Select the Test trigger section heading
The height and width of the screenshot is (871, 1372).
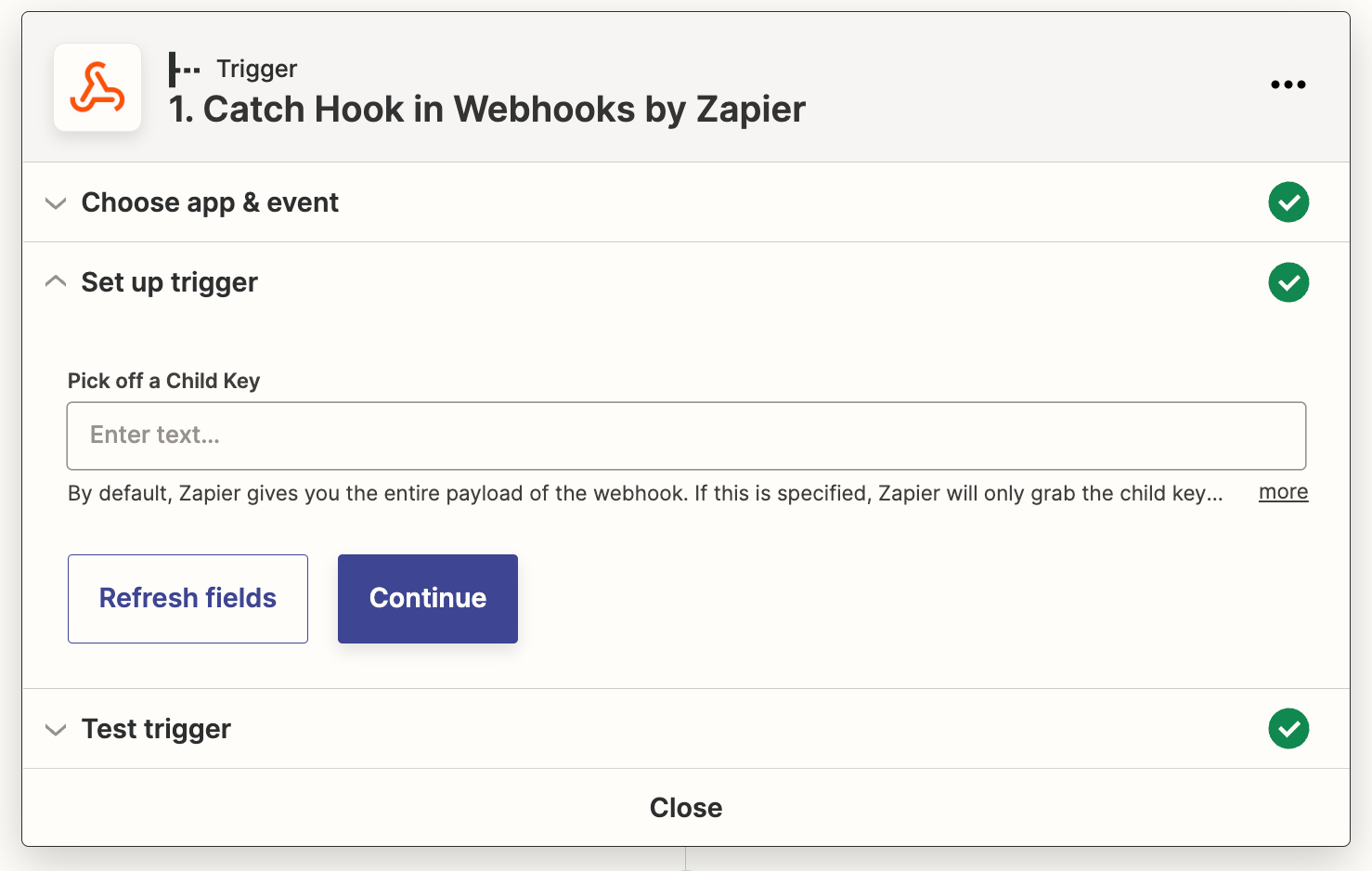(156, 729)
